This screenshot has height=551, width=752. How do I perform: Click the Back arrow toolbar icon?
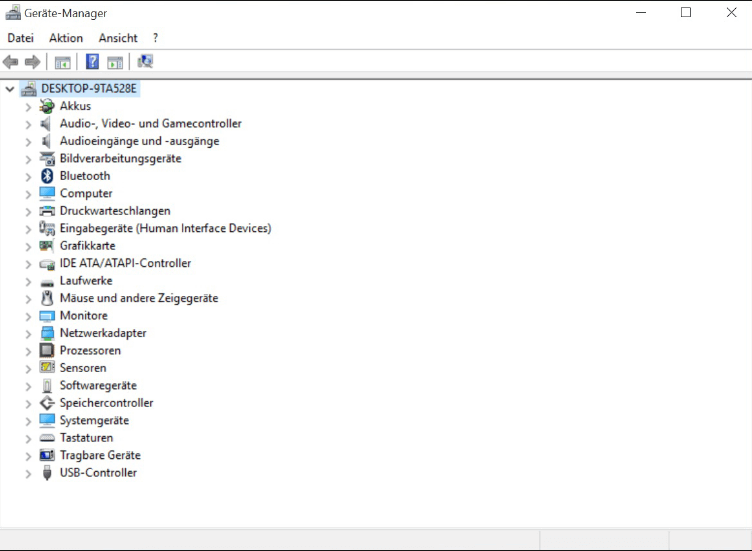coord(11,62)
